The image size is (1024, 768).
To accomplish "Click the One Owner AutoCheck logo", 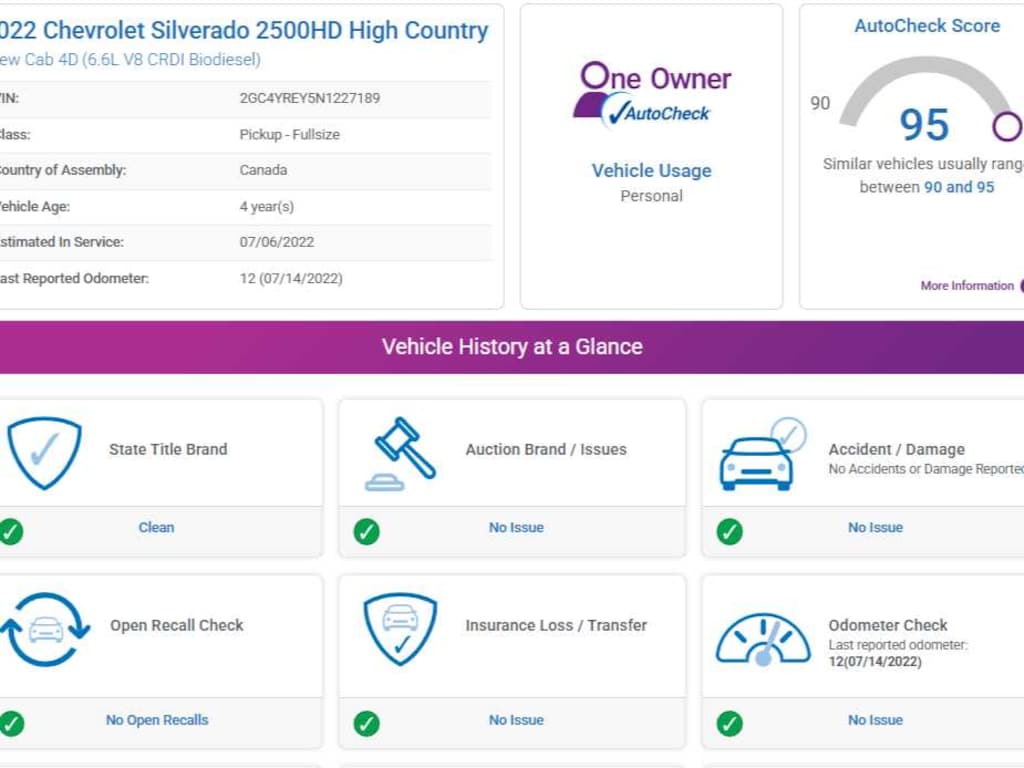I will click(651, 96).
